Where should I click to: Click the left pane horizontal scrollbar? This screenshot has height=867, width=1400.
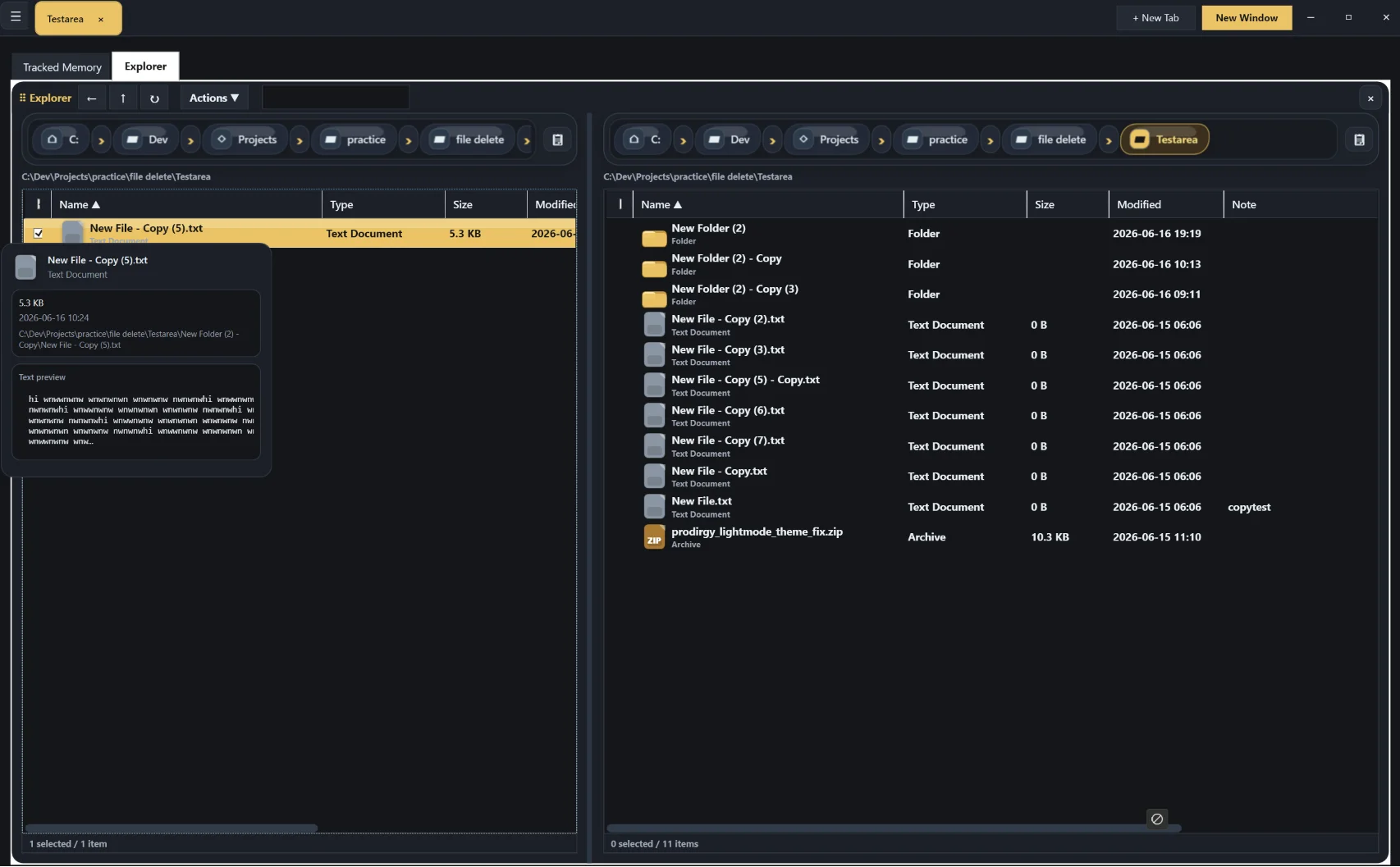pyautogui.click(x=172, y=828)
